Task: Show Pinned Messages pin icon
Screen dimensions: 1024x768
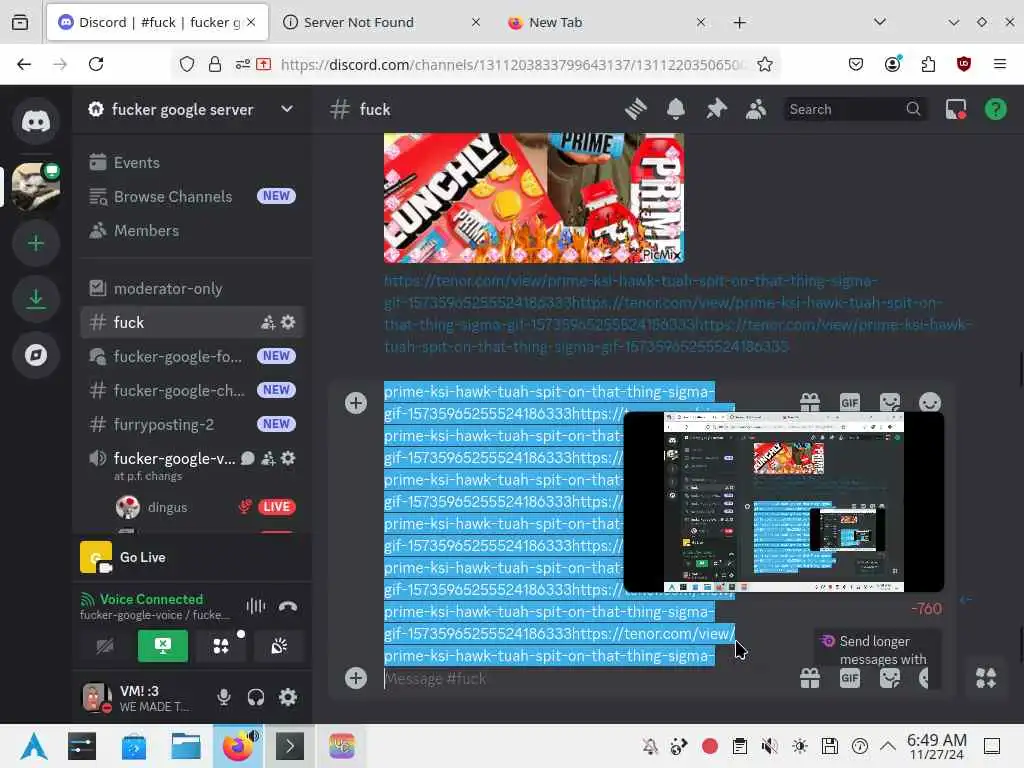Action: pos(716,109)
